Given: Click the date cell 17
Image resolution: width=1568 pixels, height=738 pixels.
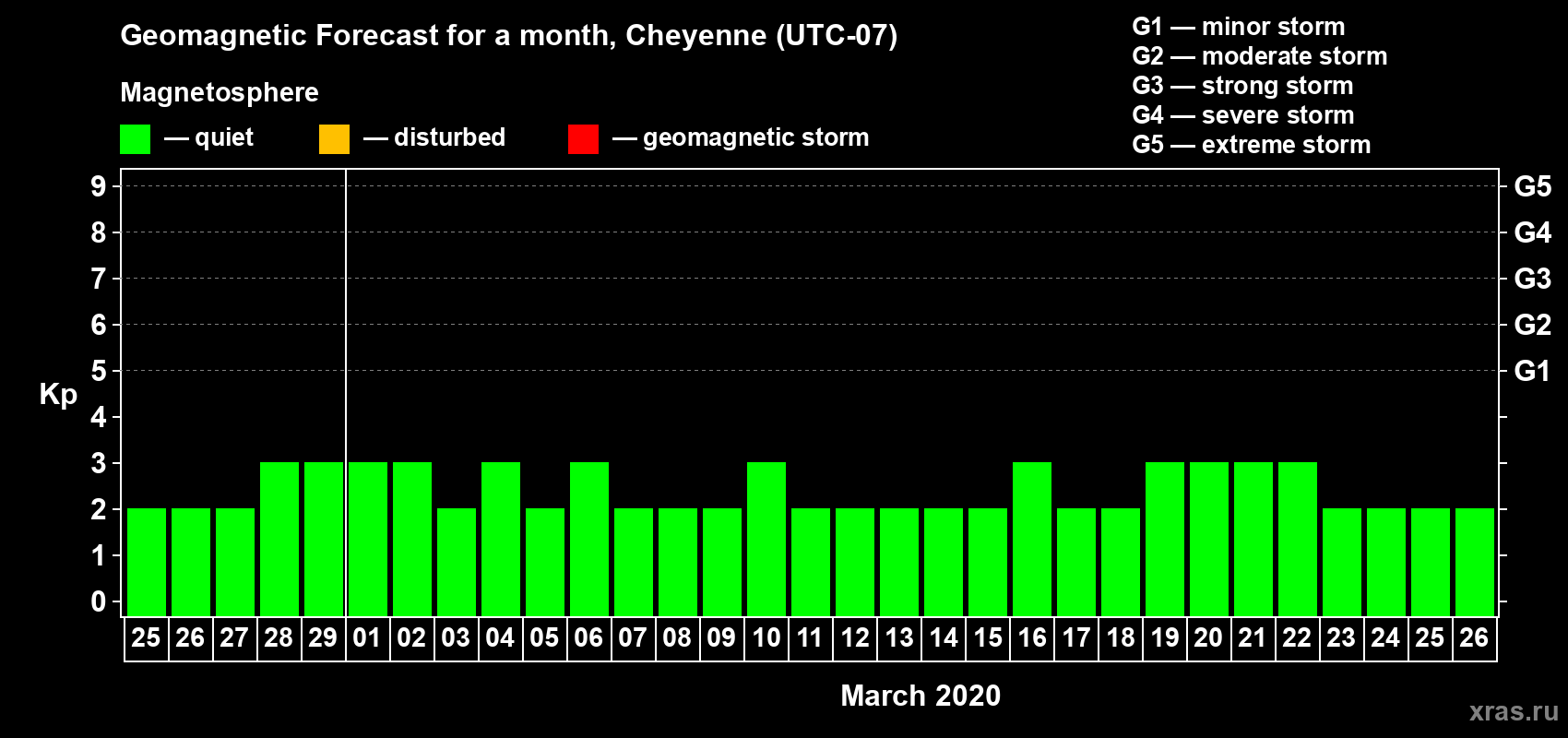Looking at the screenshot, I should click(x=1075, y=638).
